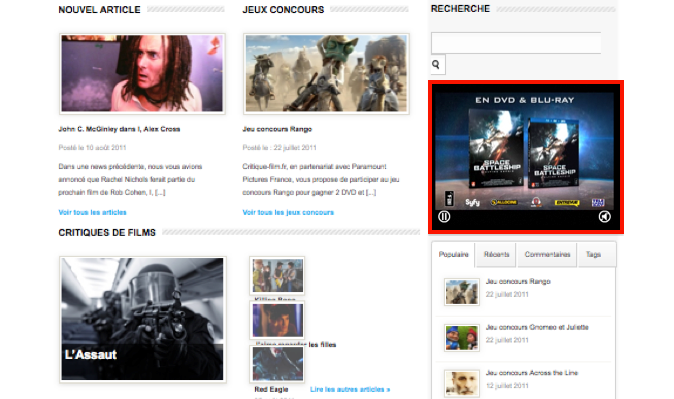674x399 pixels.
Task: Click the Allociné logo in the ad
Action: 504,202
